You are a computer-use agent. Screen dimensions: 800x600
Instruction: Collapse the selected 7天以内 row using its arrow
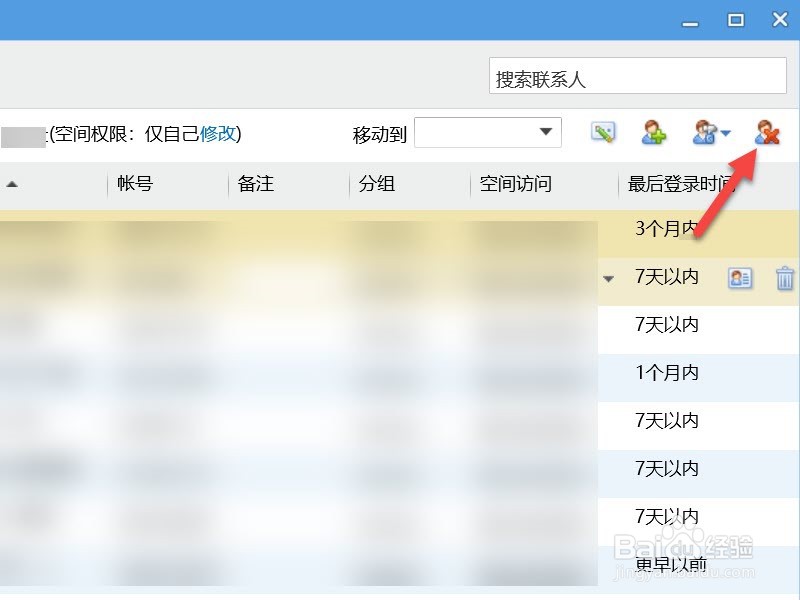click(609, 278)
